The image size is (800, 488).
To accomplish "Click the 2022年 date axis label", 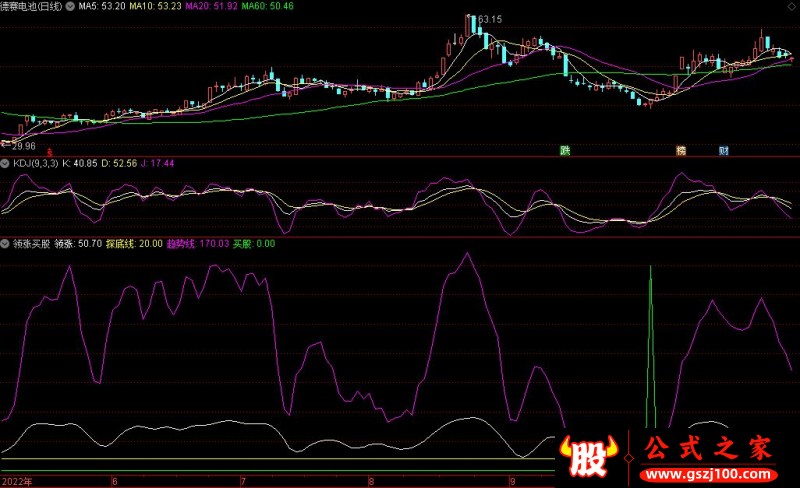I will click(17, 481).
